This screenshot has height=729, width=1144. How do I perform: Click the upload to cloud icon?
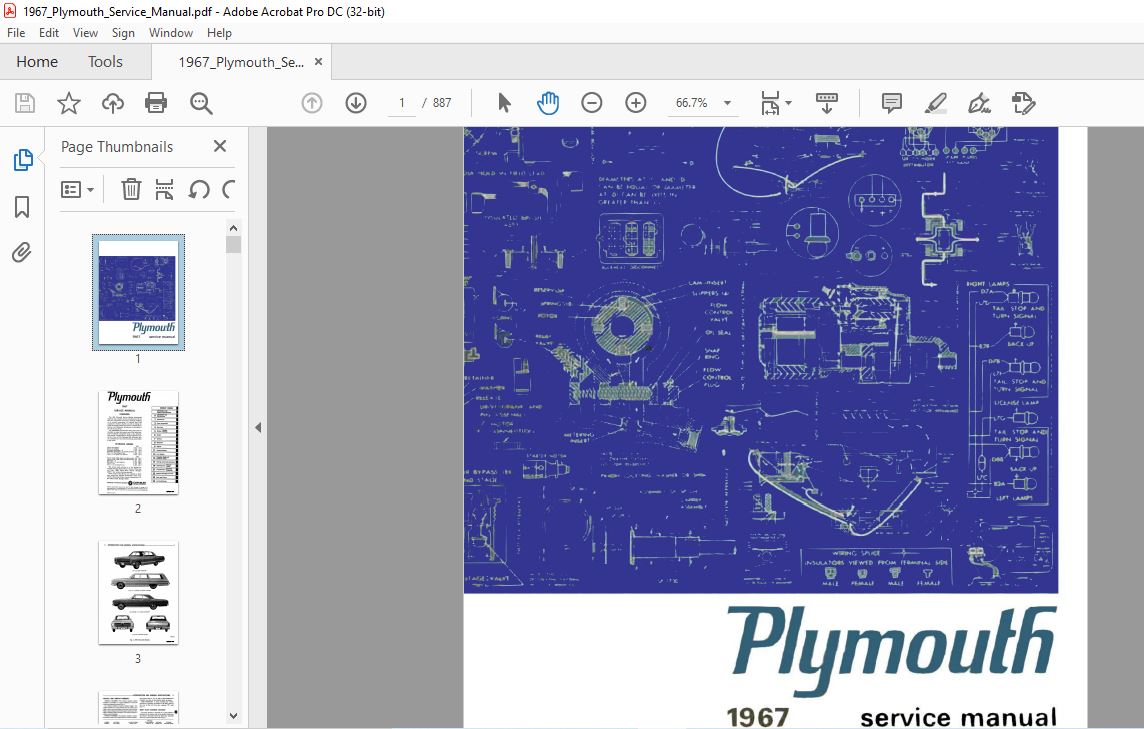(112, 103)
